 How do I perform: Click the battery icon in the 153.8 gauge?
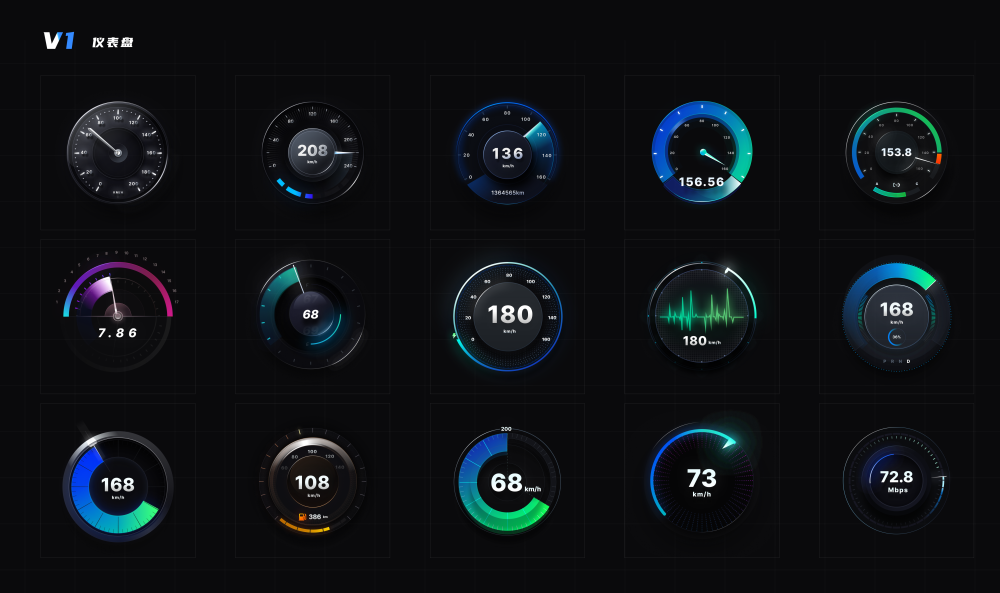click(x=896, y=184)
